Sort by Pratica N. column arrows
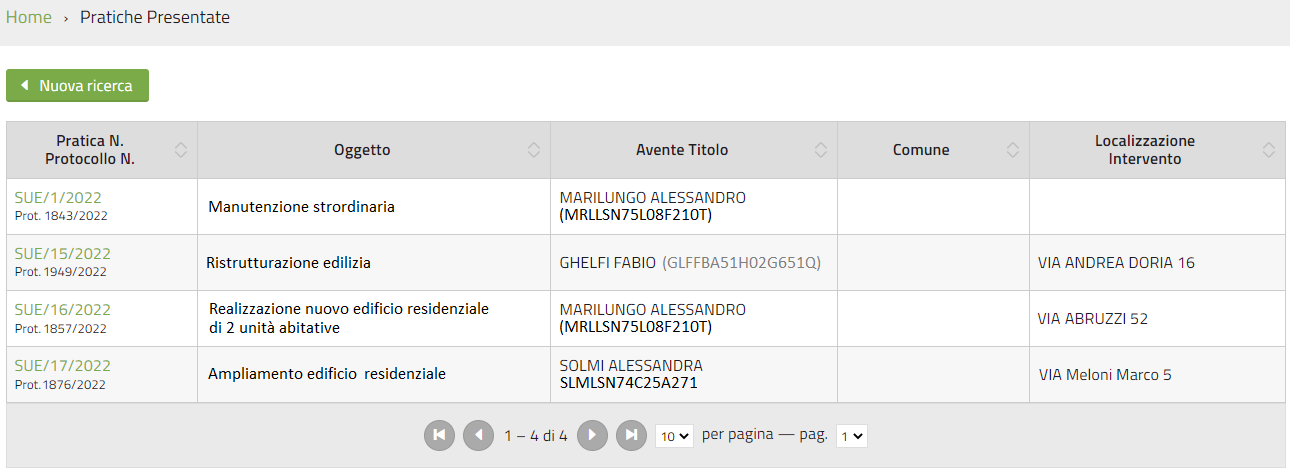 coord(181,150)
